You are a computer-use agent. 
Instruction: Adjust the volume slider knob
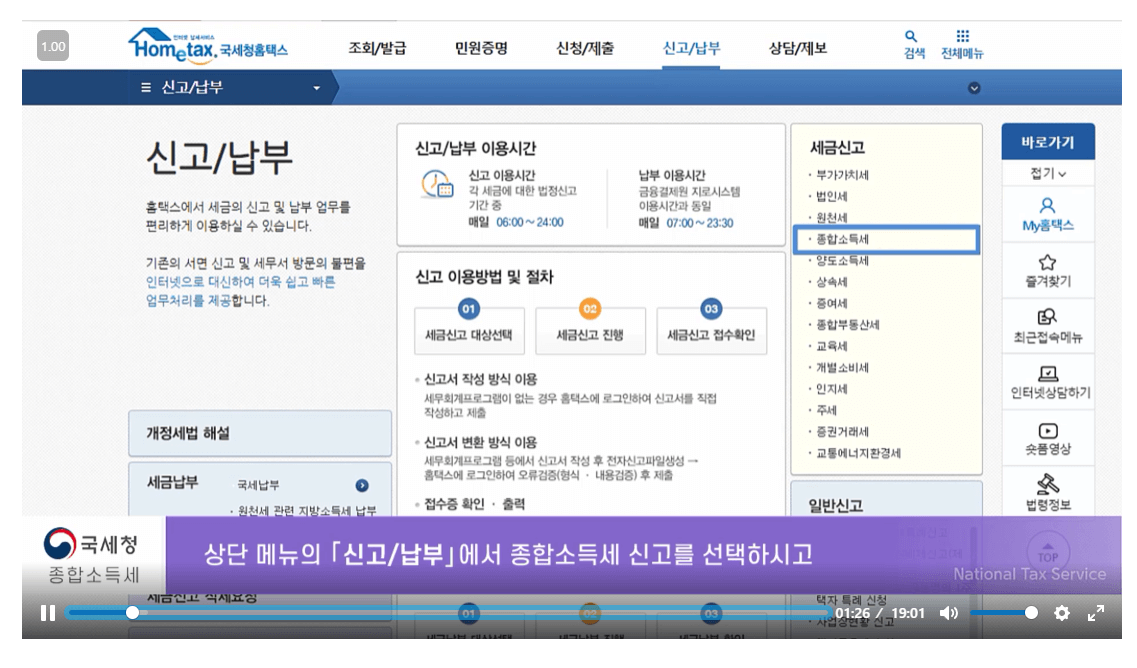(x=1030, y=613)
